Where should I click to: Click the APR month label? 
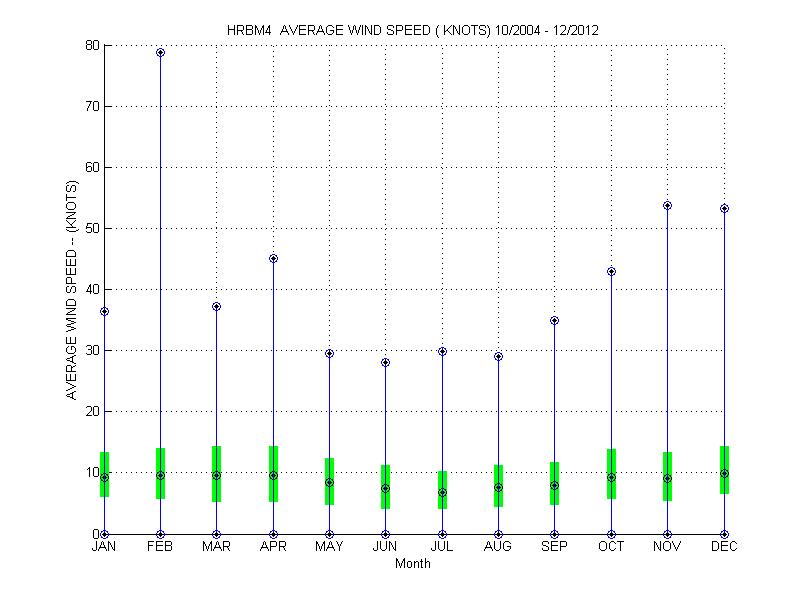tap(273, 546)
